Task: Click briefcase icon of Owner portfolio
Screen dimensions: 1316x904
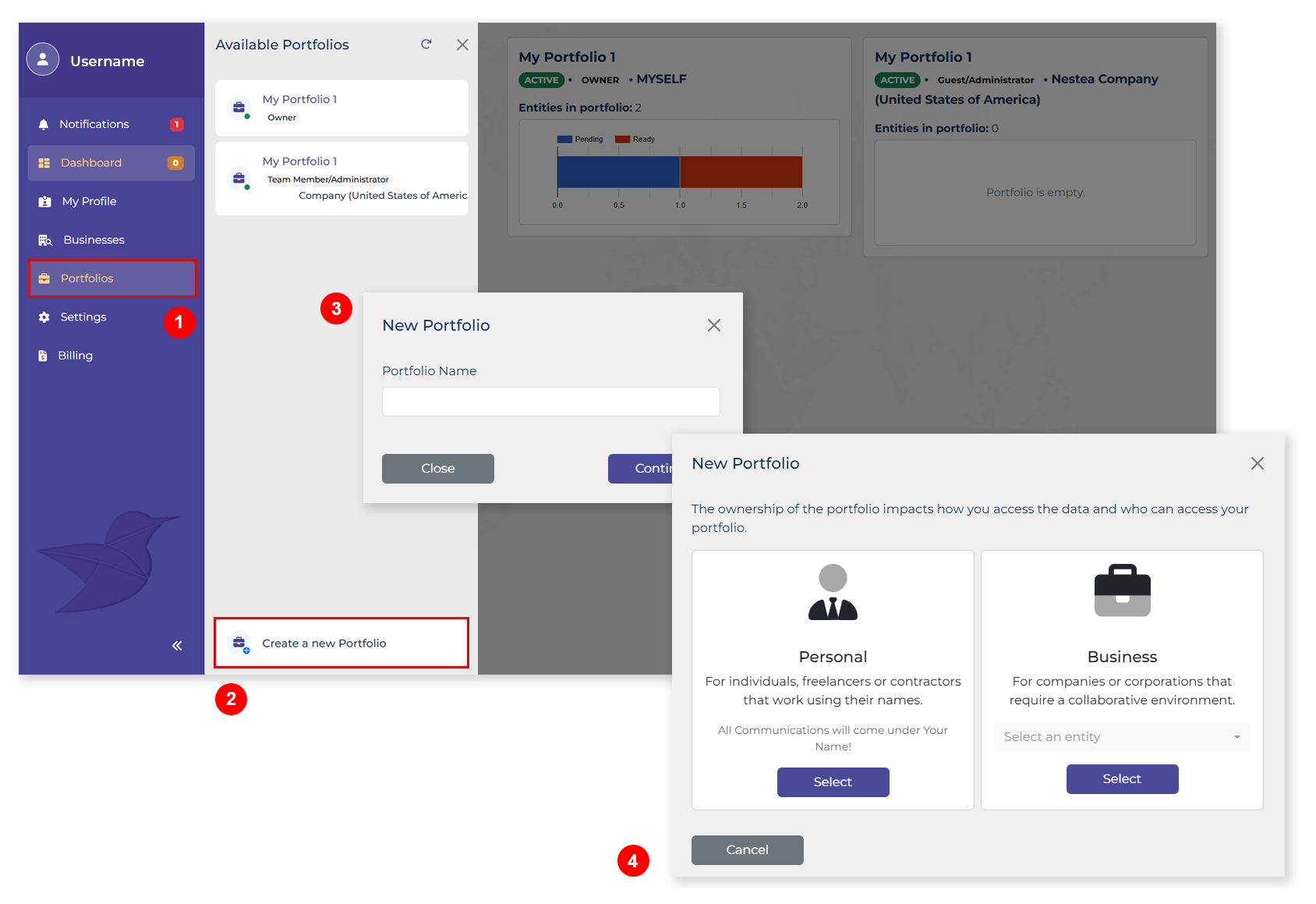Action: point(239,108)
